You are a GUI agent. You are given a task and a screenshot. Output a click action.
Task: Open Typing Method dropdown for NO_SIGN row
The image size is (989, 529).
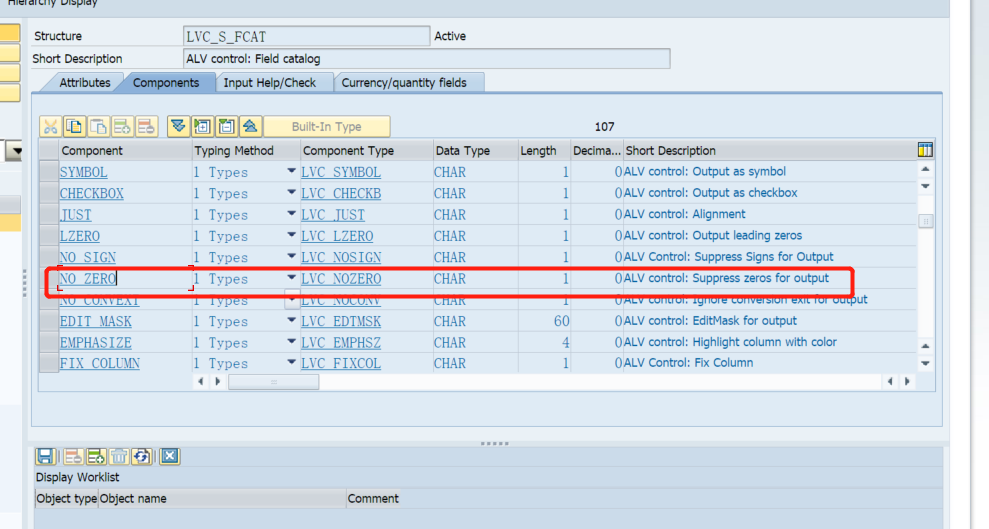click(x=291, y=257)
